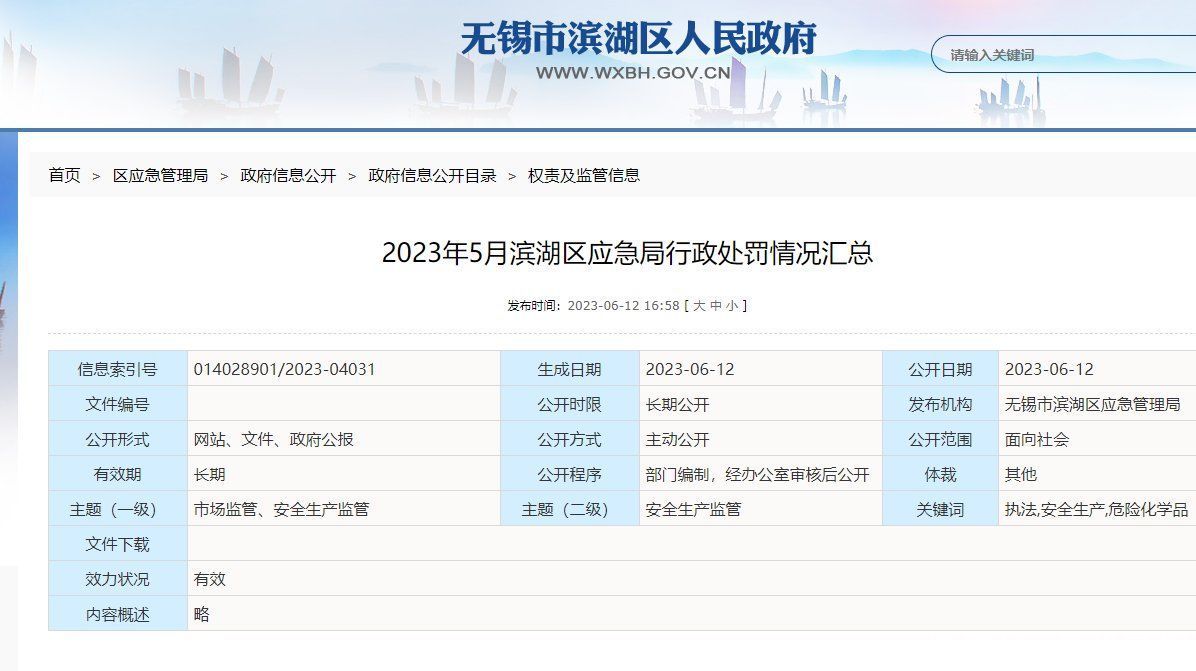The height and width of the screenshot is (671, 1196).
Task: Click the 生成日期 value 2023-06-12
Action: pyautogui.click(x=690, y=369)
